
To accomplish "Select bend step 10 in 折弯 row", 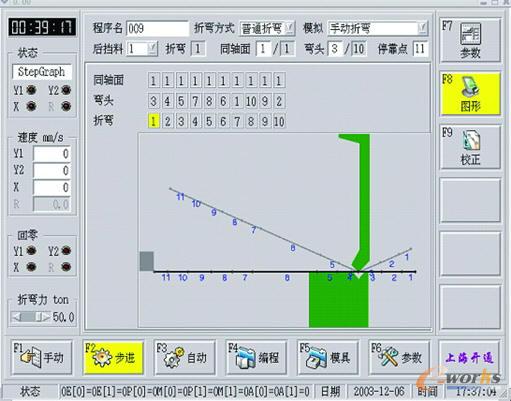I will click(279, 121).
